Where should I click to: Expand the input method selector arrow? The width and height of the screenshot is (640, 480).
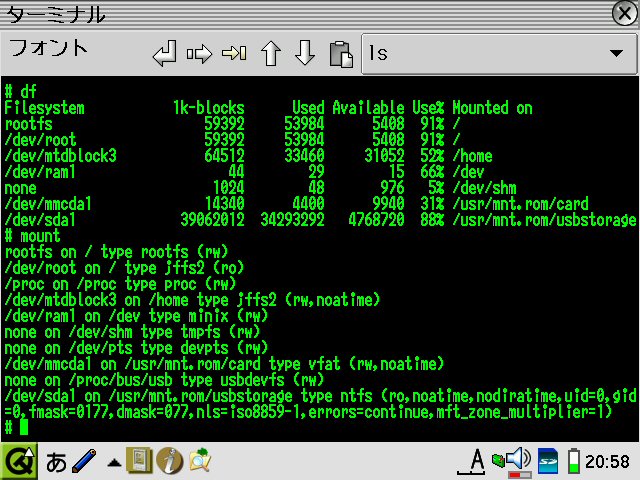(x=114, y=462)
